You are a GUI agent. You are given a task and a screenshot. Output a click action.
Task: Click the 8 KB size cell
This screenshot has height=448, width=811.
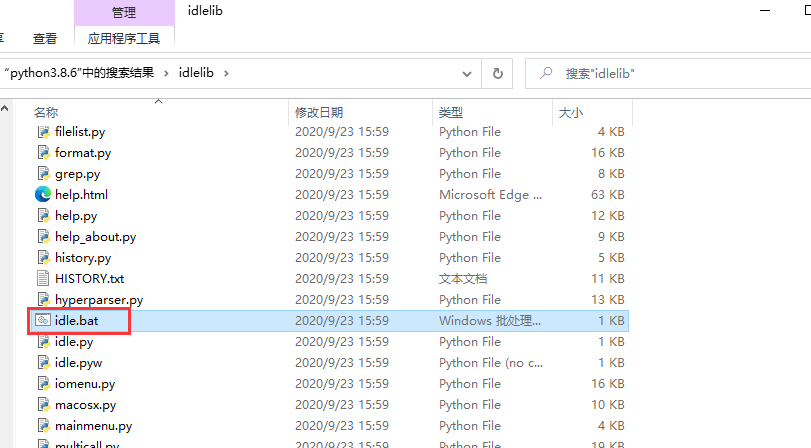611,174
